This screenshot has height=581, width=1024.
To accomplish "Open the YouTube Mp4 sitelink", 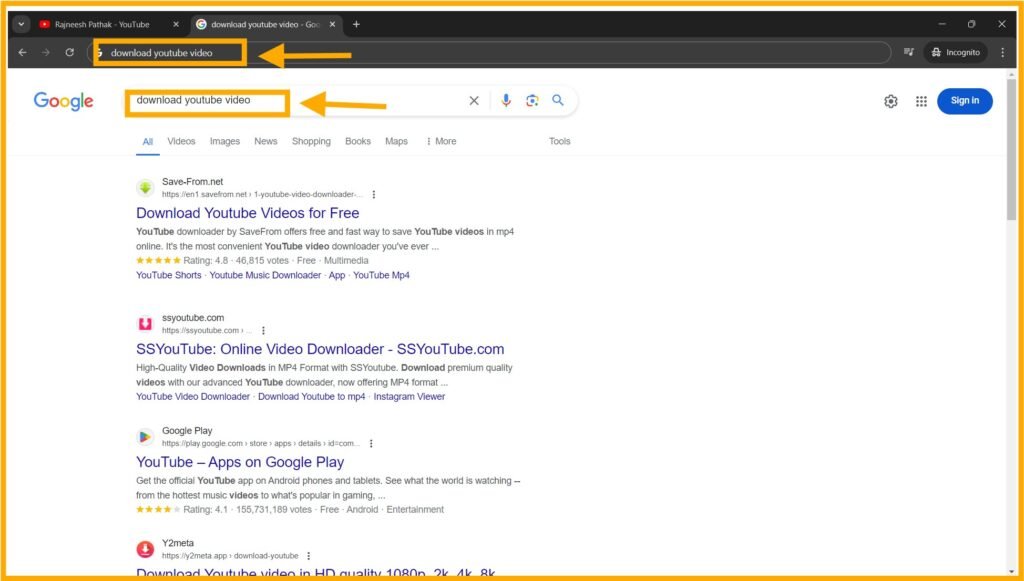I will coord(381,275).
